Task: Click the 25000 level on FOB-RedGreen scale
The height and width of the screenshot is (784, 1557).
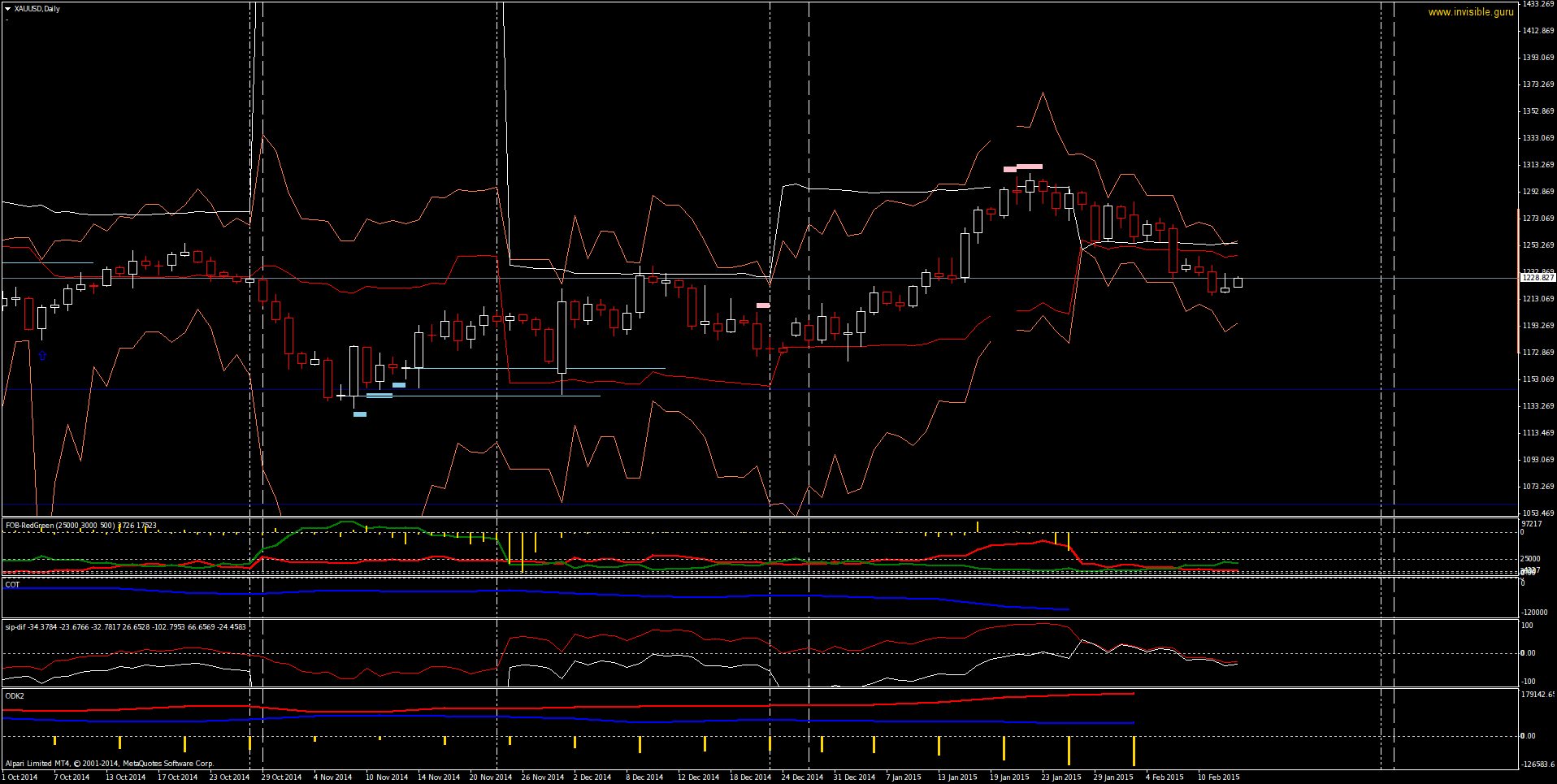Action: point(1531,559)
